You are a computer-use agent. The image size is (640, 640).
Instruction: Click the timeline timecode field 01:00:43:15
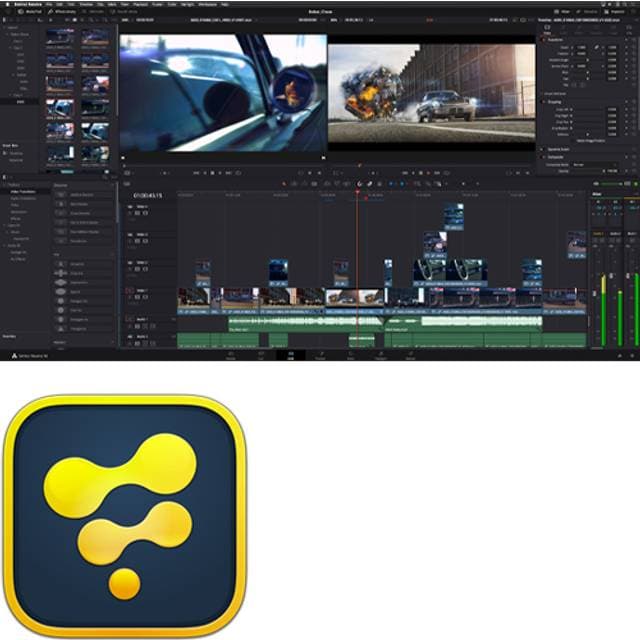coord(148,196)
